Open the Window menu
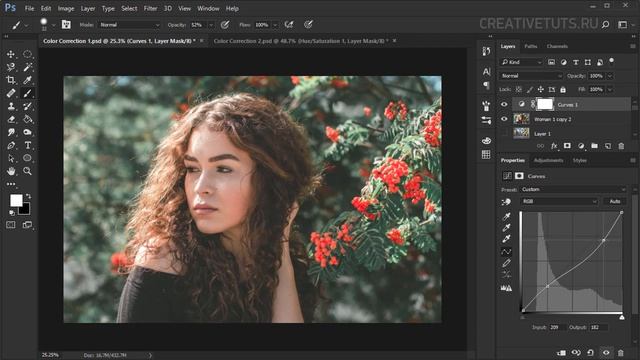Image resolution: width=640 pixels, height=360 pixels. (208, 8)
